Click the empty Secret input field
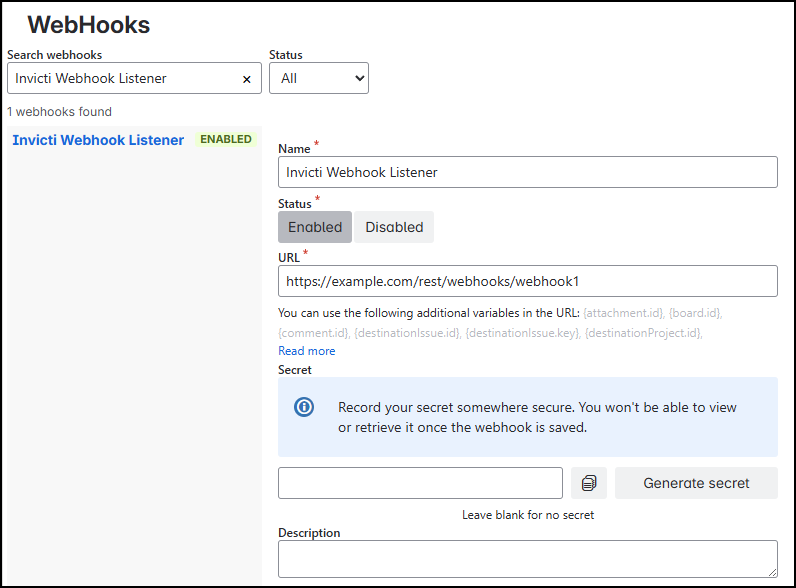Viewport: 796px width, 588px height. pyautogui.click(x=420, y=483)
